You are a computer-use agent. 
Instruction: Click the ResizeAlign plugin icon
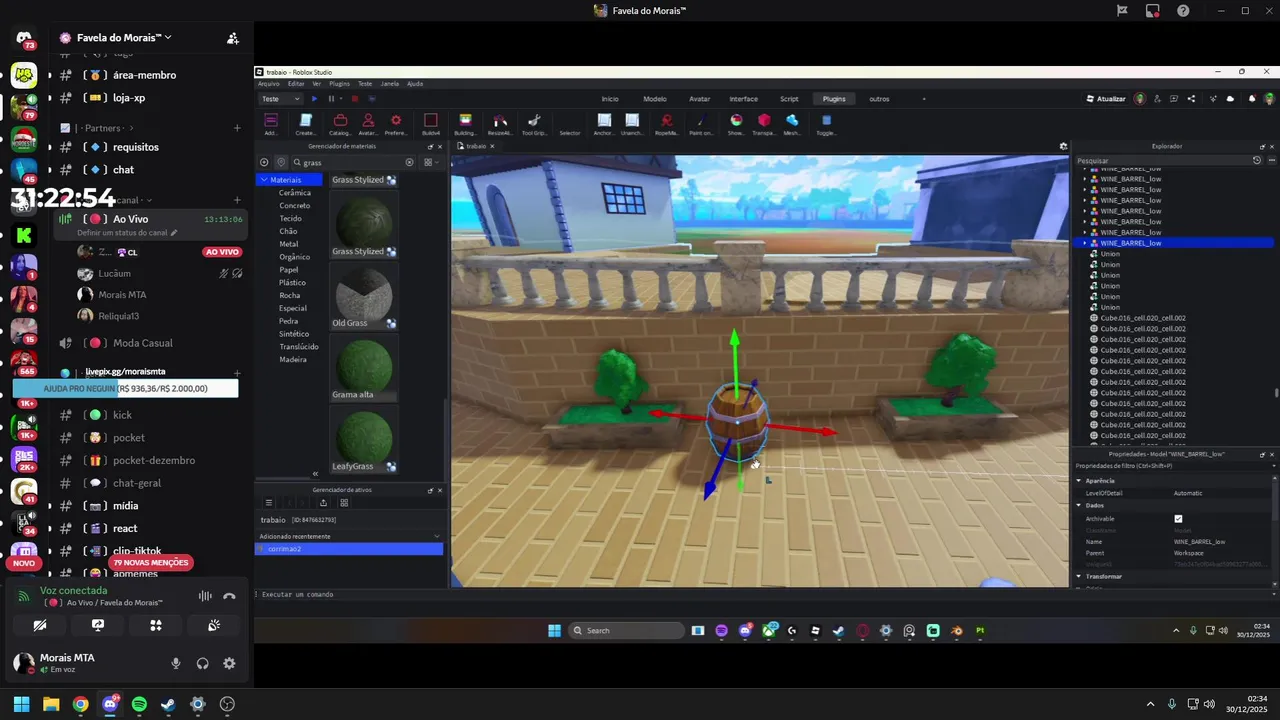click(x=499, y=121)
